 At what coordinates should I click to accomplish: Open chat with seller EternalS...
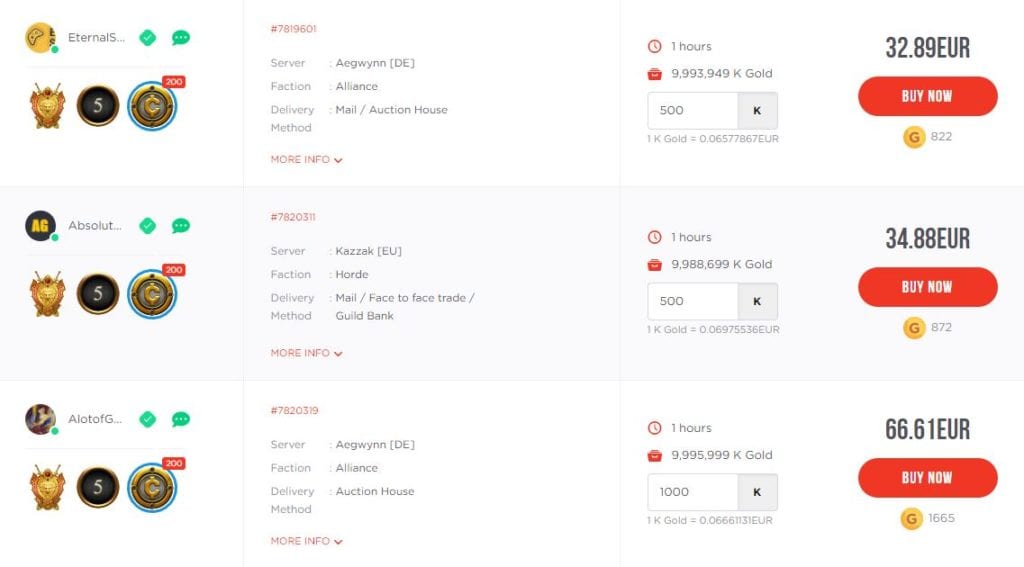tap(181, 38)
